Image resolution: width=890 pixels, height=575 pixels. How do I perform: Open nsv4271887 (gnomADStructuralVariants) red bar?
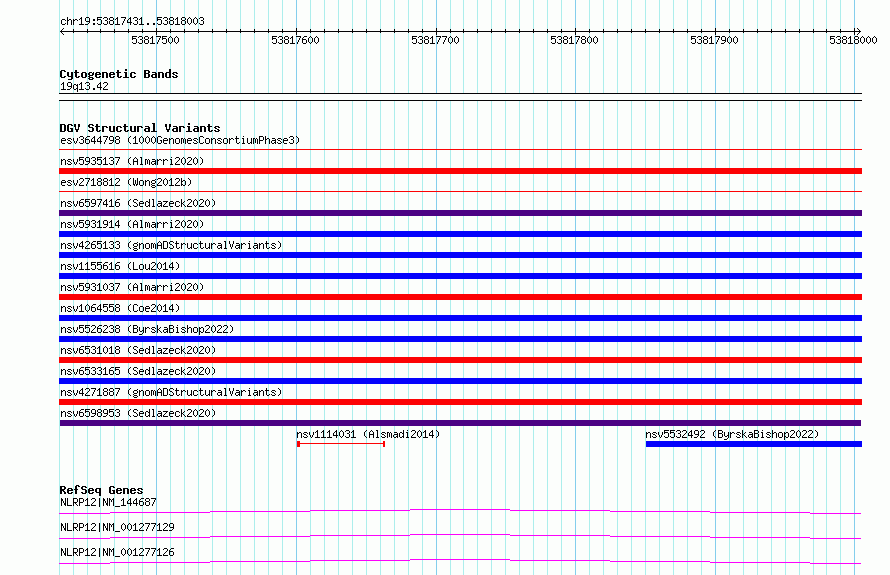click(x=460, y=402)
